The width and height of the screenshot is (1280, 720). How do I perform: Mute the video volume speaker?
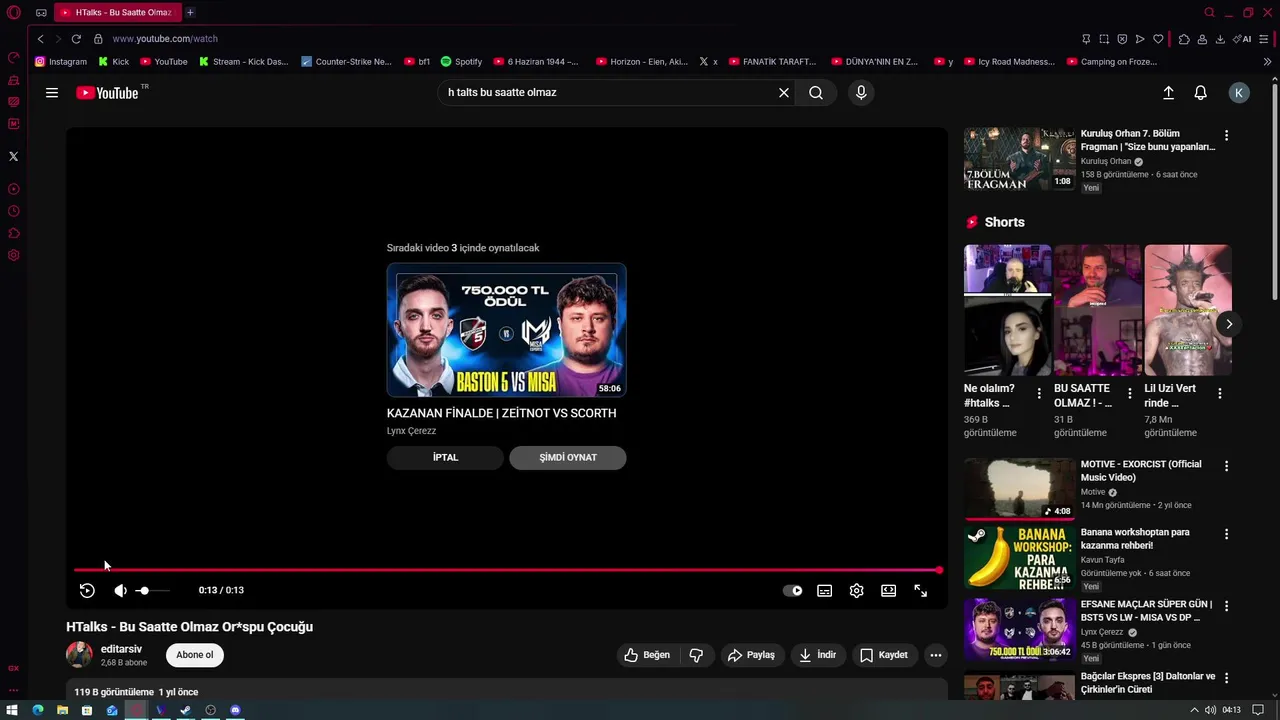click(120, 591)
